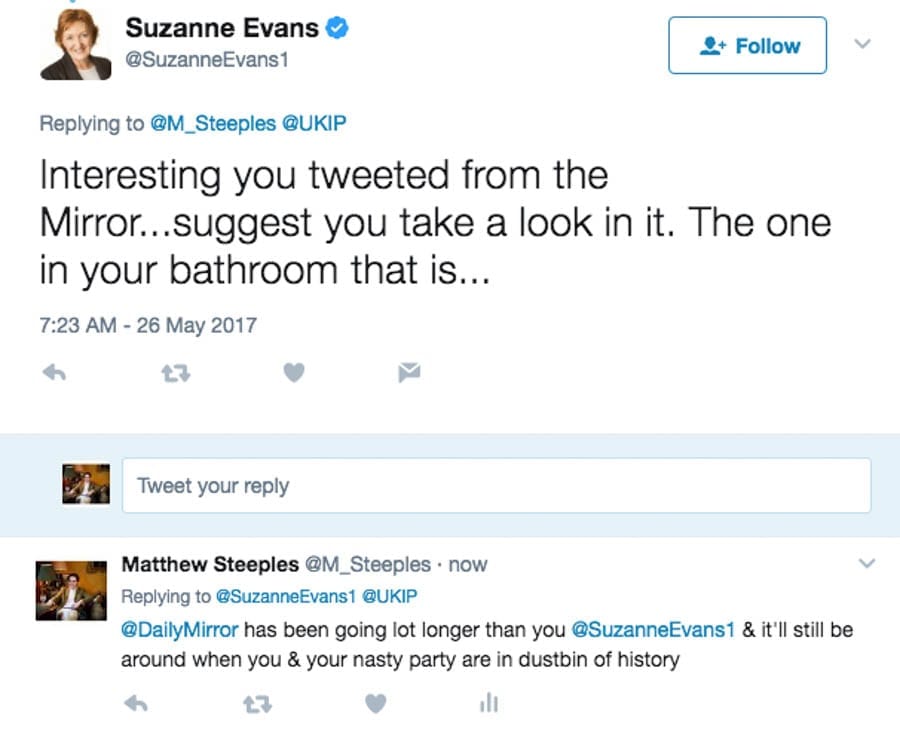This screenshot has width=900, height=729.
Task: Like Suzanne Evans' main tweet
Action: 293,373
